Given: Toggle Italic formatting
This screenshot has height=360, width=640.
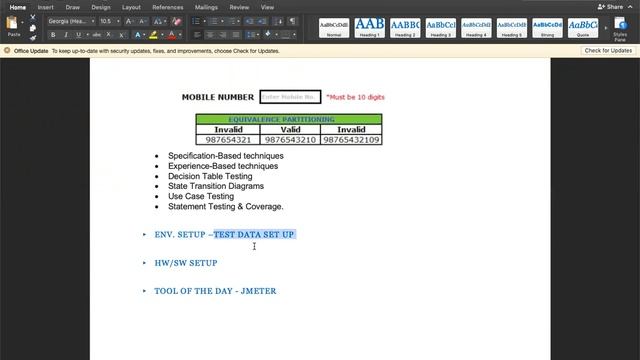Looking at the screenshot, I should coord(66,35).
